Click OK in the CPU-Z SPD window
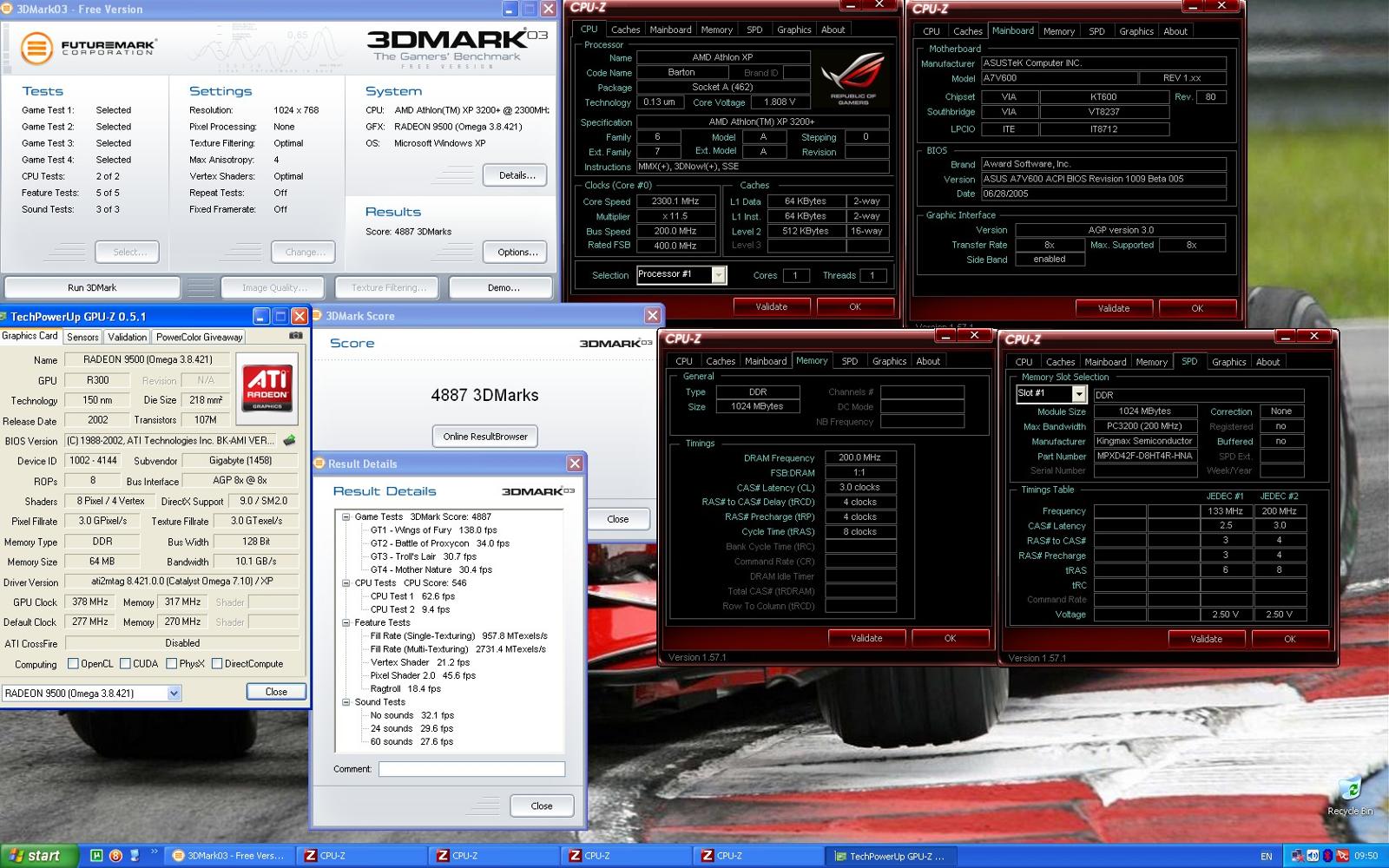The image size is (1389, 868). pos(1290,639)
